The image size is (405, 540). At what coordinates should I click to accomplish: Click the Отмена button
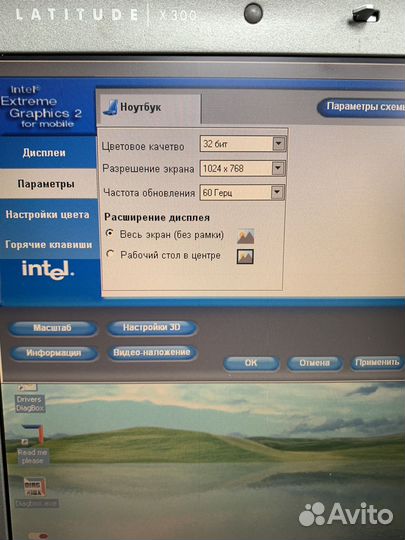[x=314, y=363]
